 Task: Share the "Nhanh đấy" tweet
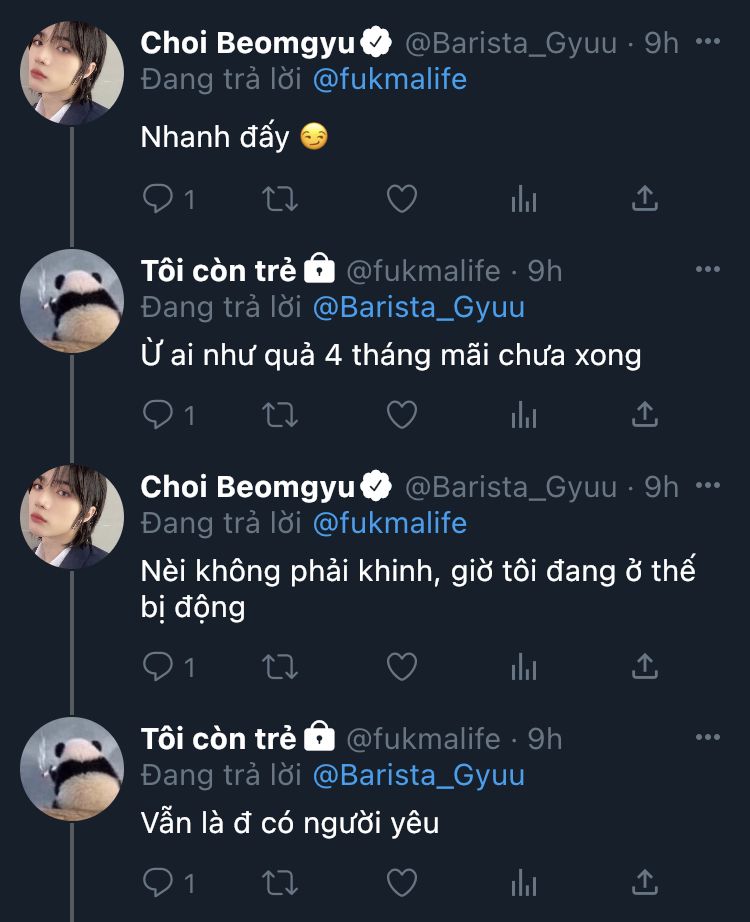645,199
